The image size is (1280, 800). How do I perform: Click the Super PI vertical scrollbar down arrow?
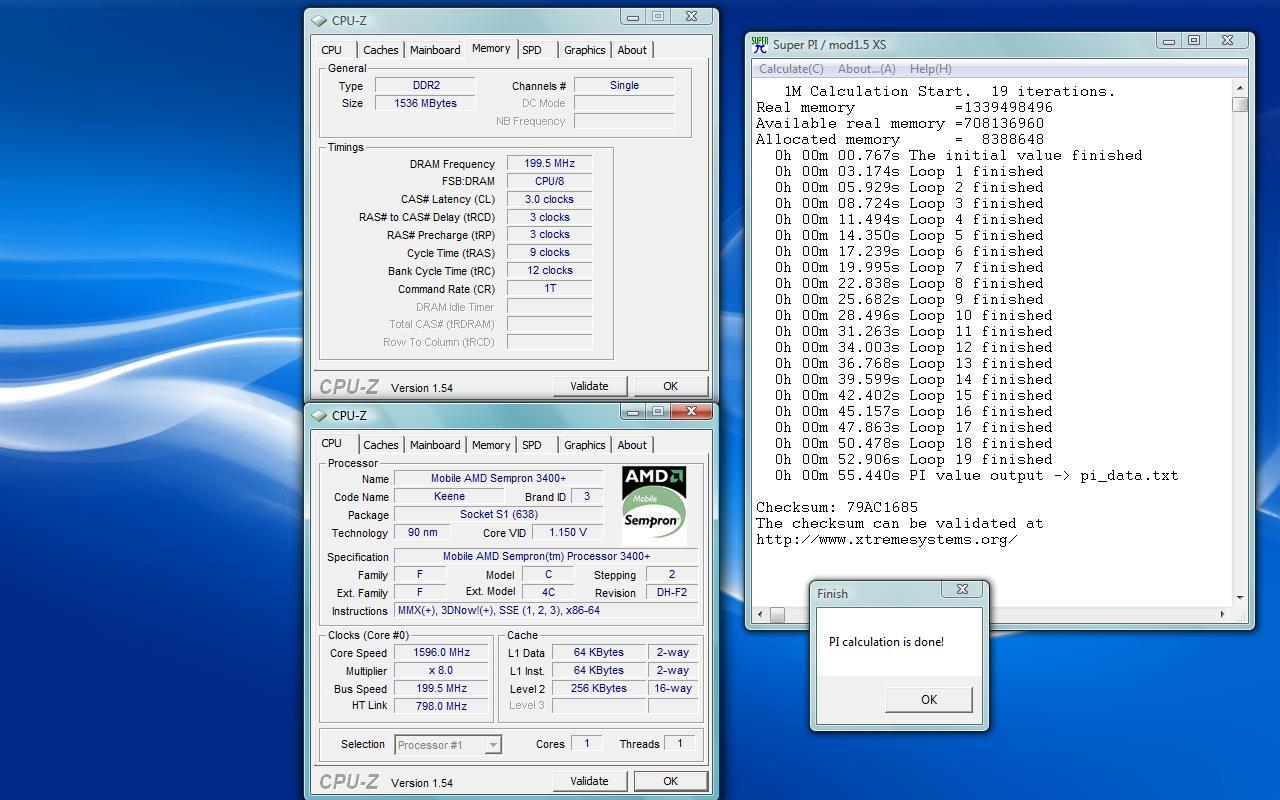[x=1240, y=597]
